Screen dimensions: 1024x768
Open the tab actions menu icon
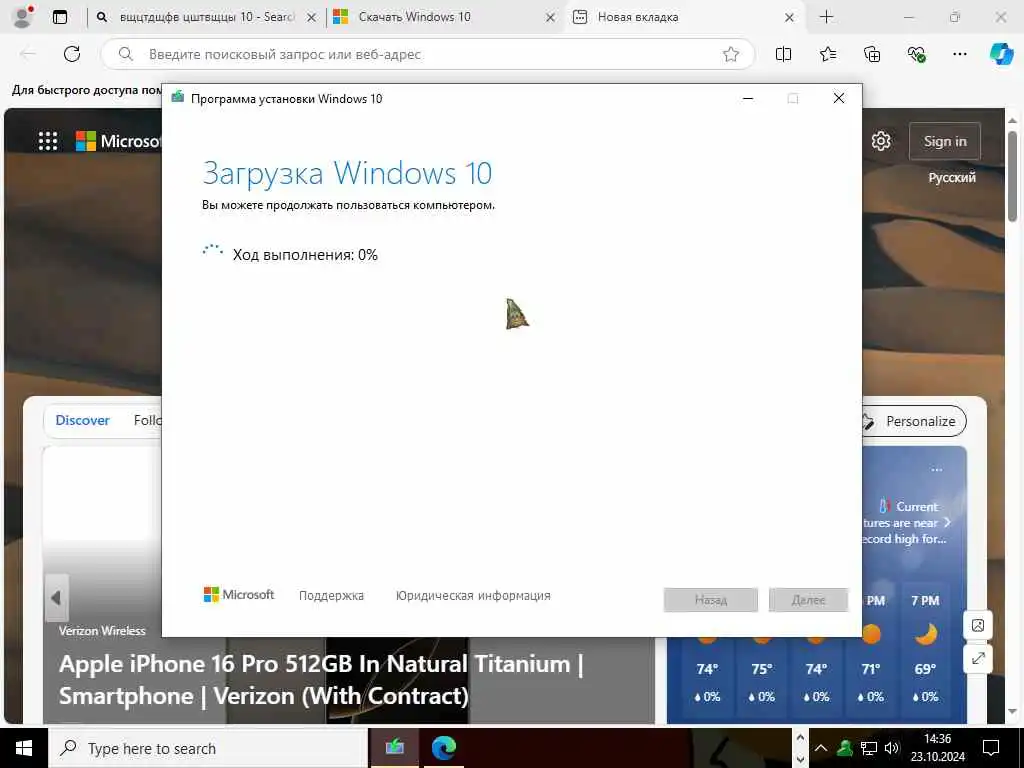point(59,17)
